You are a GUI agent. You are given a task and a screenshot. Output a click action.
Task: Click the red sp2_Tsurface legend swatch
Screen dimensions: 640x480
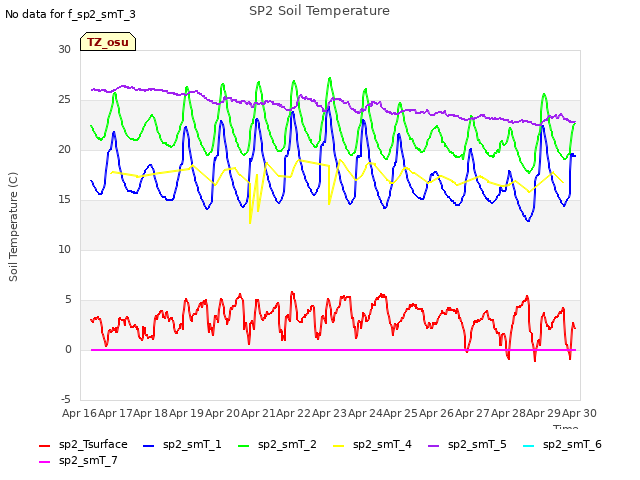click(44, 446)
